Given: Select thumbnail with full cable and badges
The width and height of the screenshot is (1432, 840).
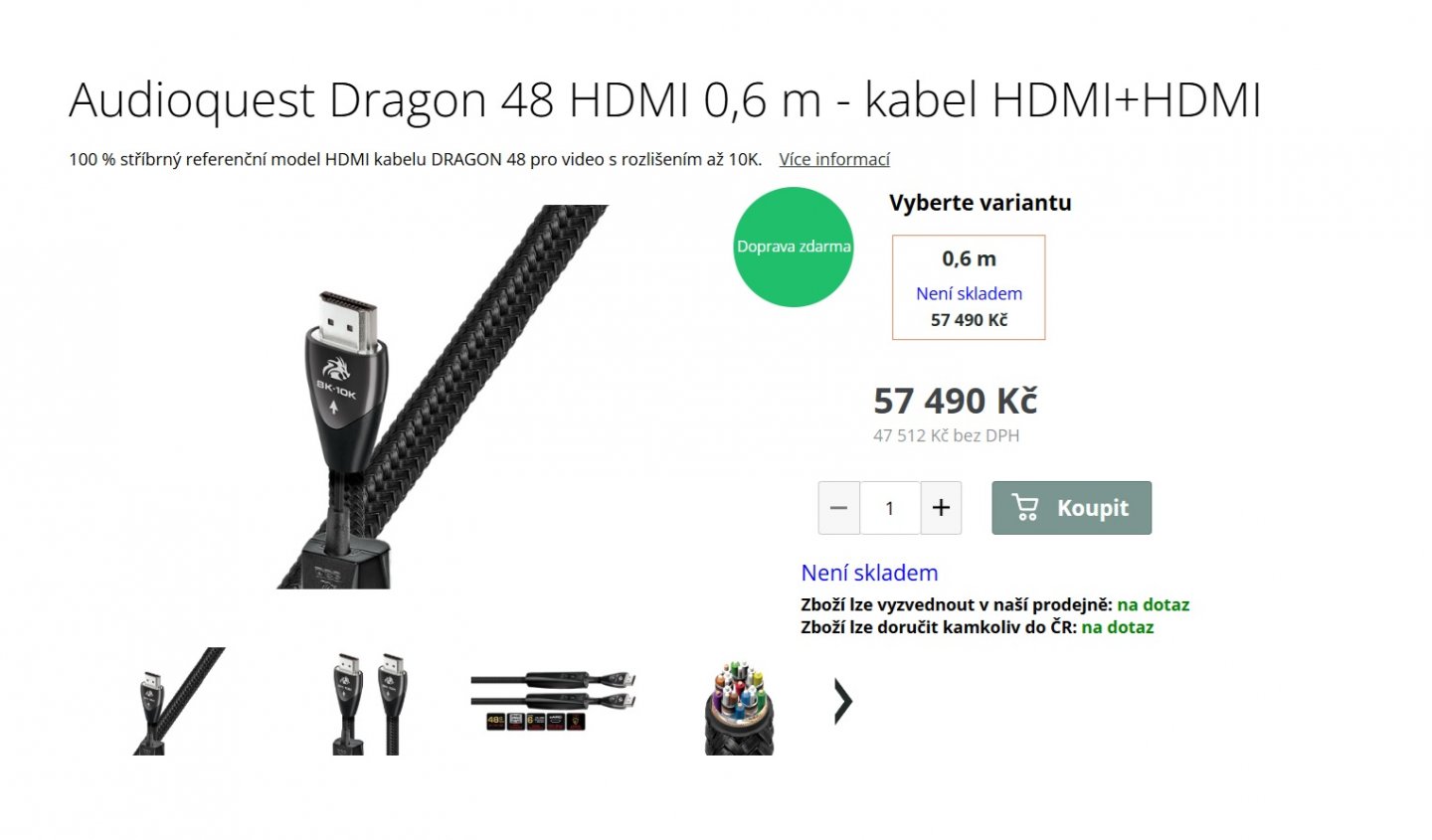Looking at the screenshot, I should pos(553,701).
